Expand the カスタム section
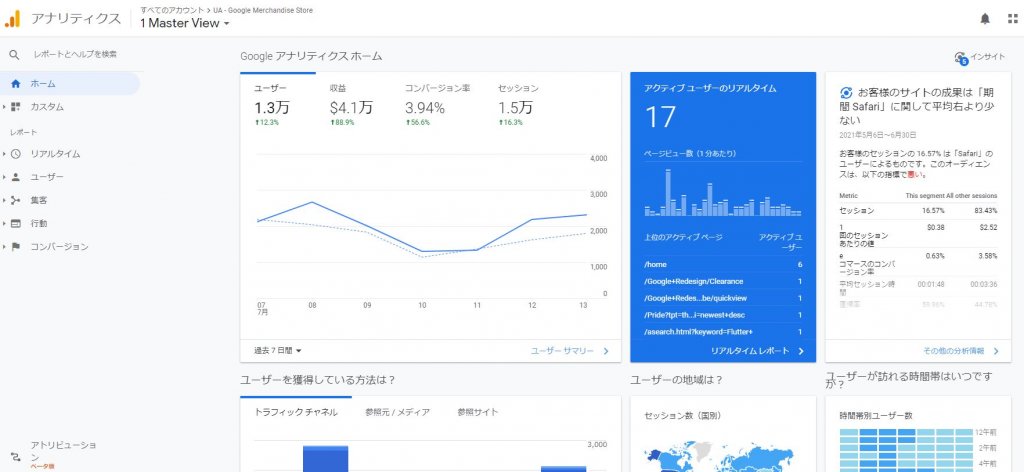The height and width of the screenshot is (472, 1024). pyautogui.click(x=5, y=107)
